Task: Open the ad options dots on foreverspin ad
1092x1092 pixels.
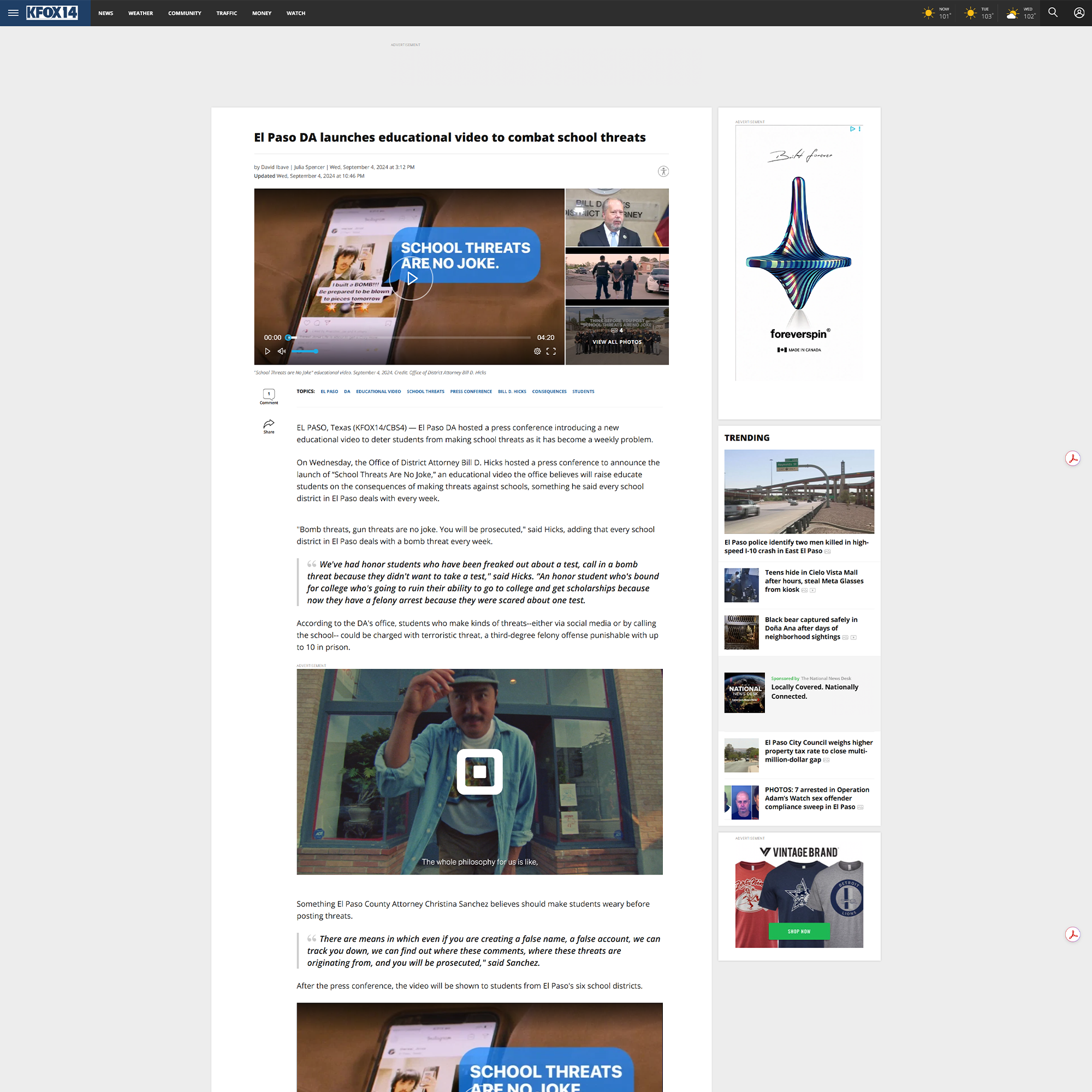Action: point(860,129)
